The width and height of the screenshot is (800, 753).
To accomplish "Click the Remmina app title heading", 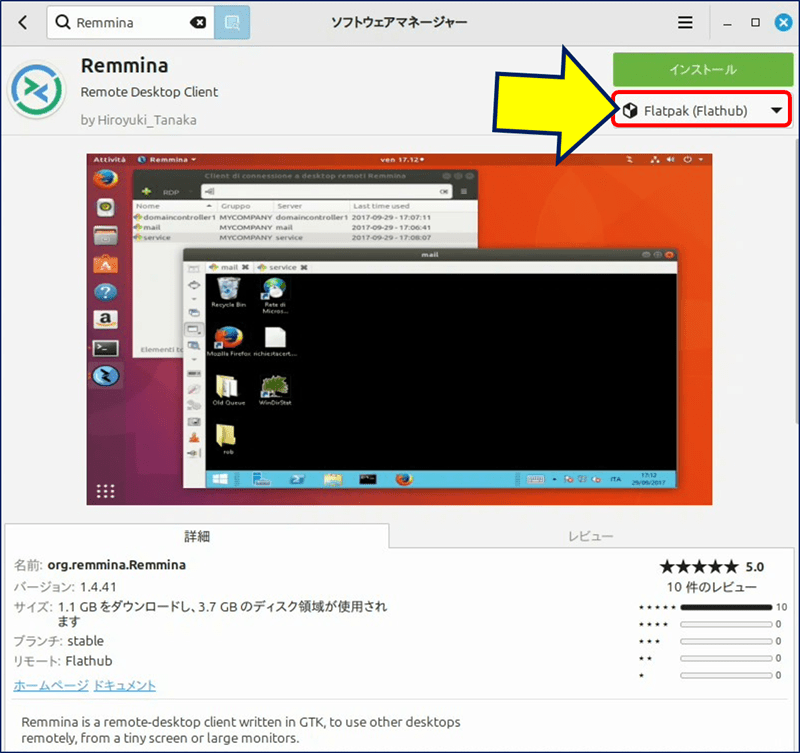I will [x=124, y=66].
